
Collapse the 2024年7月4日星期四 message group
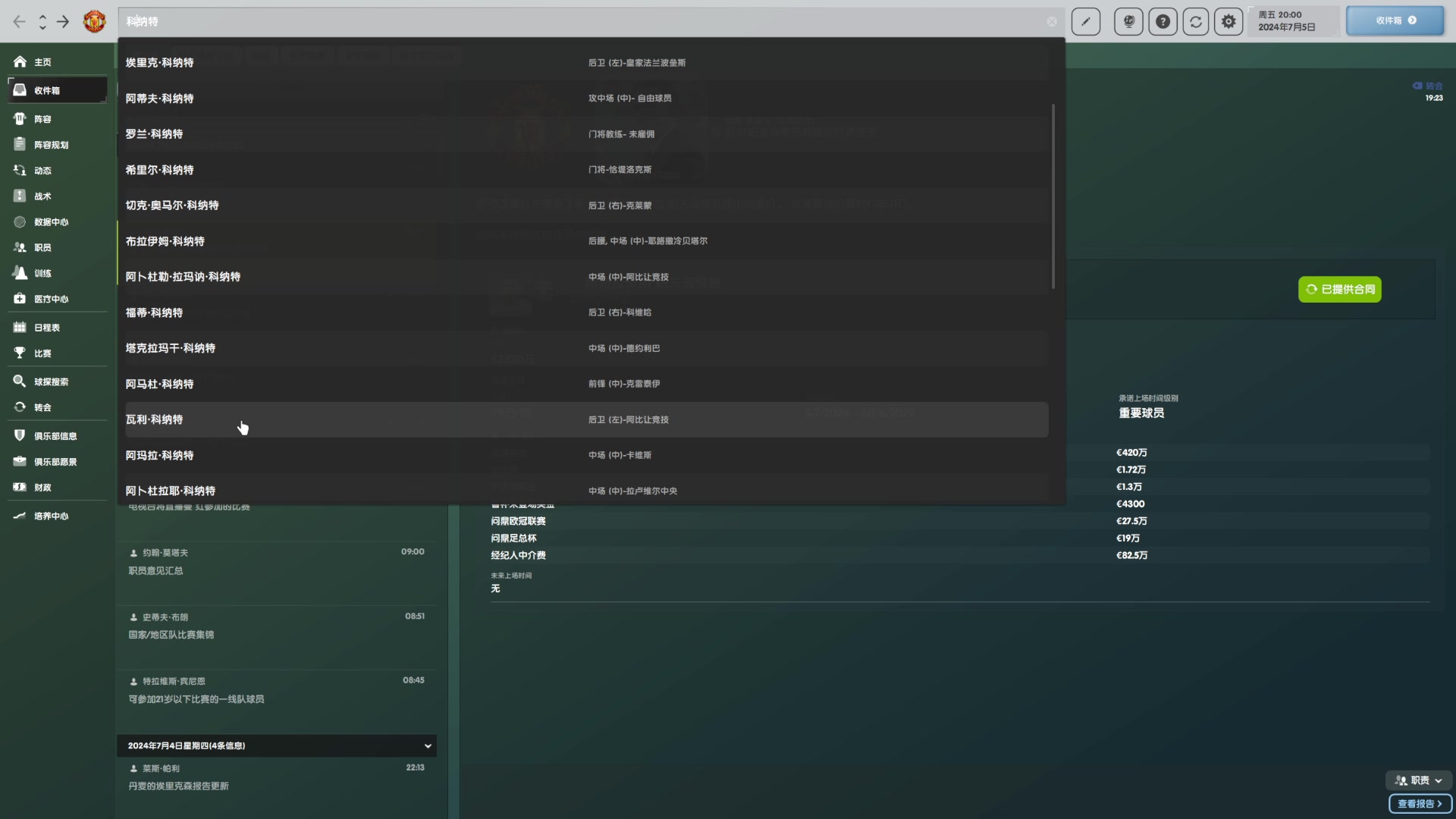pos(428,745)
